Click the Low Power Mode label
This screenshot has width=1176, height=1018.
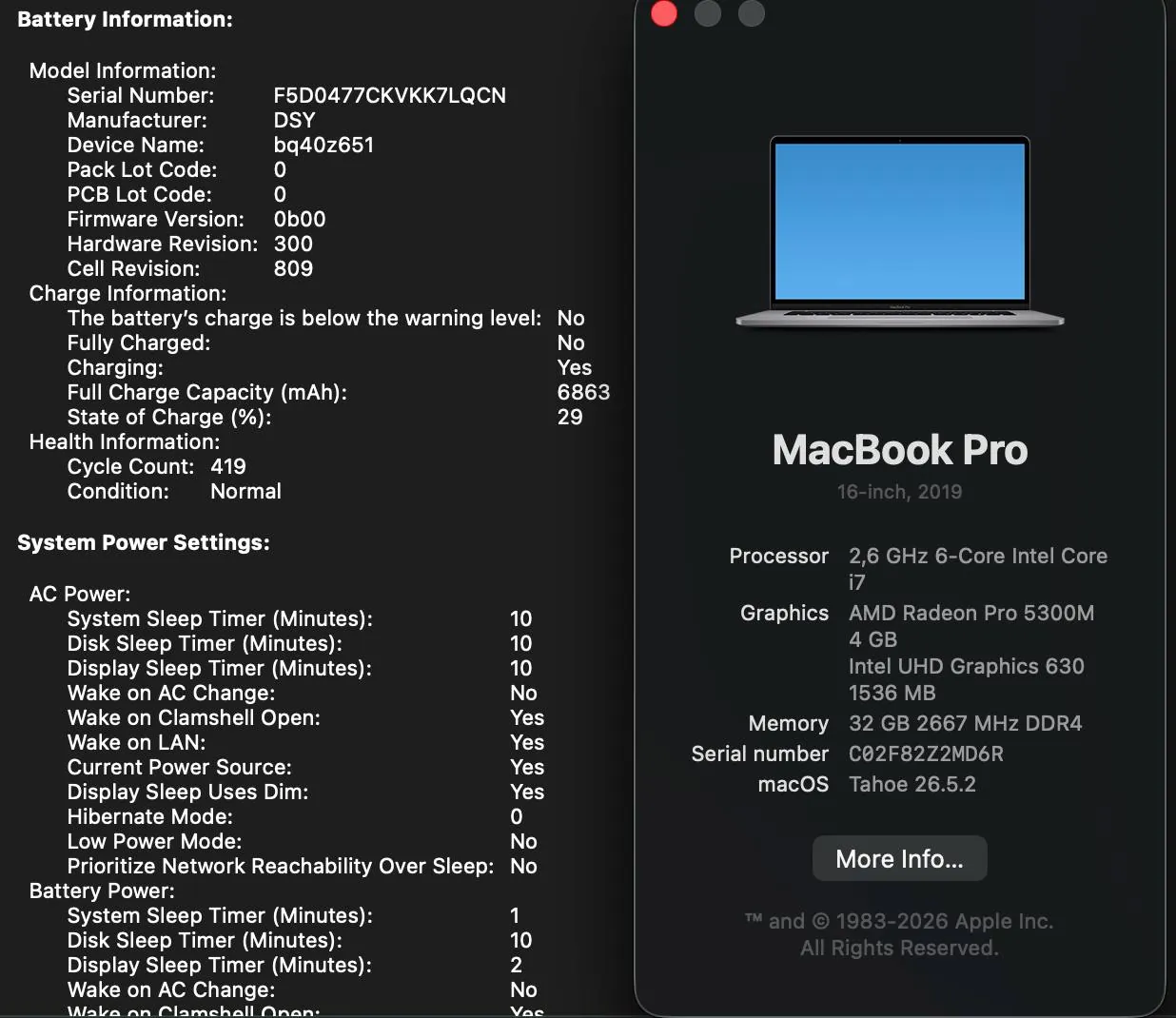(x=154, y=841)
